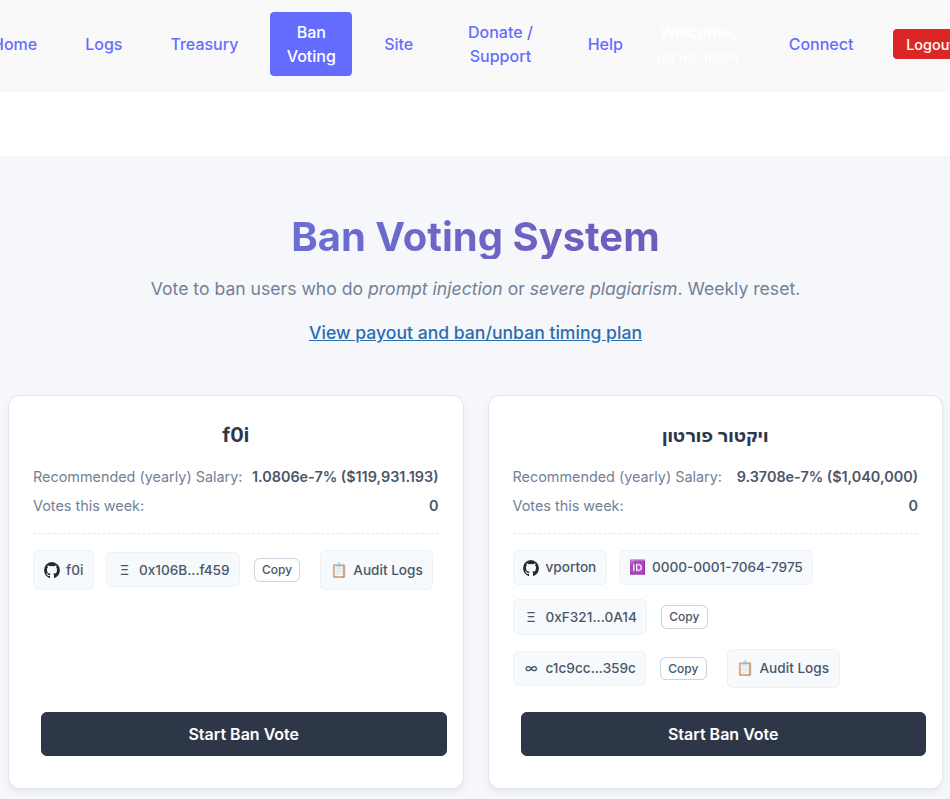This screenshot has width=950, height=799.
Task: Copy the c1c9cc...359c identifier
Action: pos(683,668)
